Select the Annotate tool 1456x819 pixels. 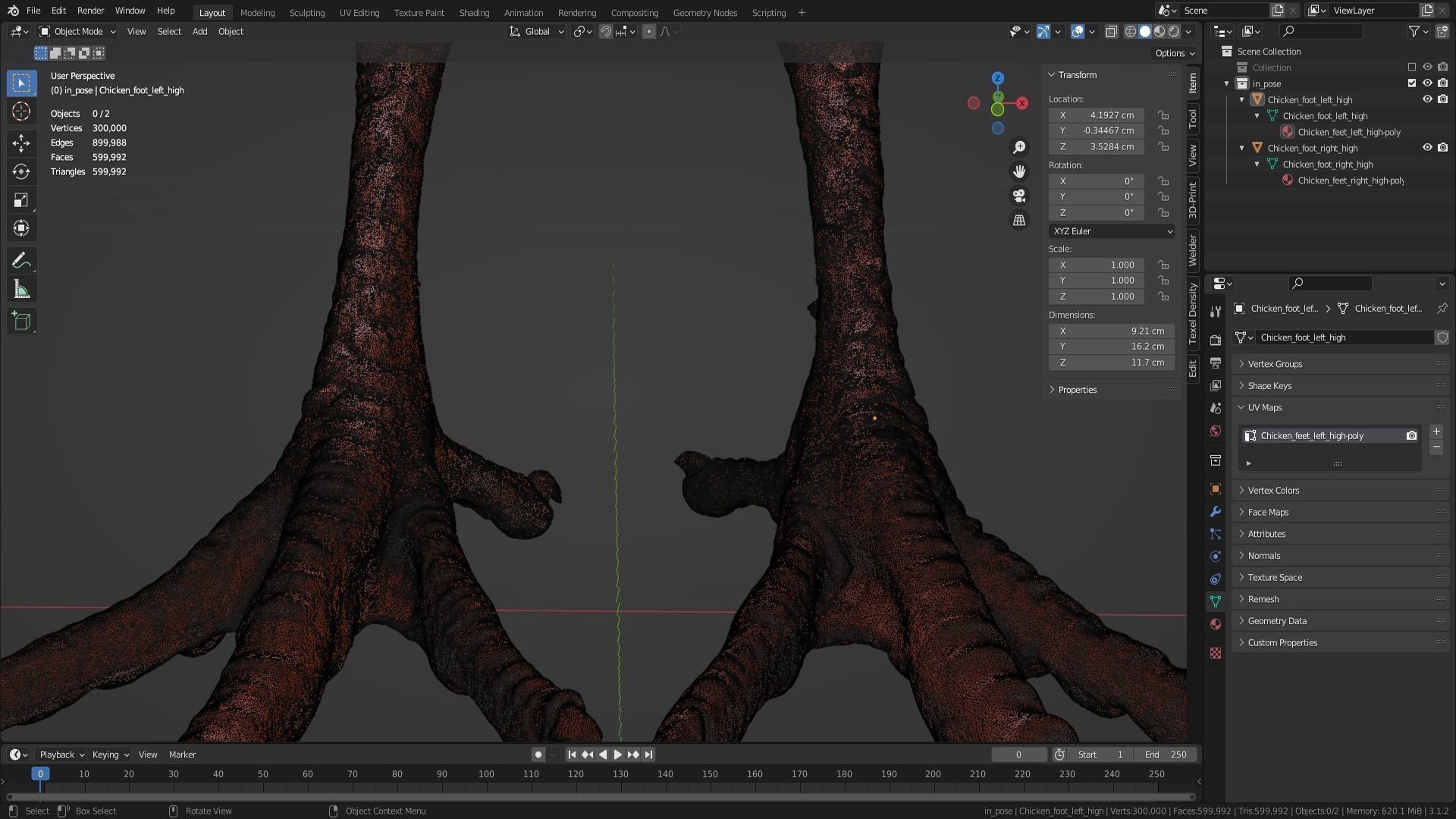tap(21, 261)
